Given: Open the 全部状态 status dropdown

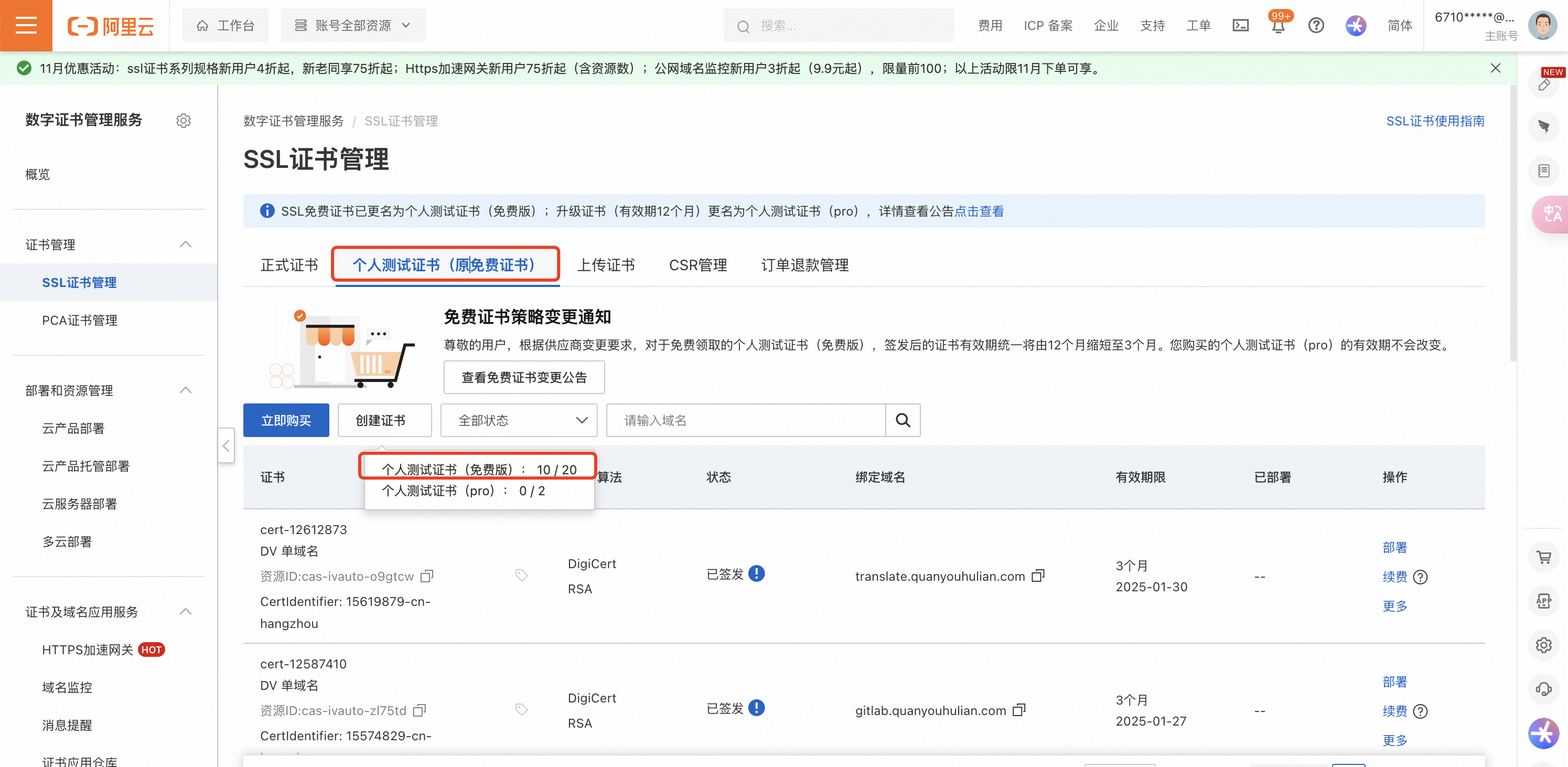Looking at the screenshot, I should click(x=519, y=420).
